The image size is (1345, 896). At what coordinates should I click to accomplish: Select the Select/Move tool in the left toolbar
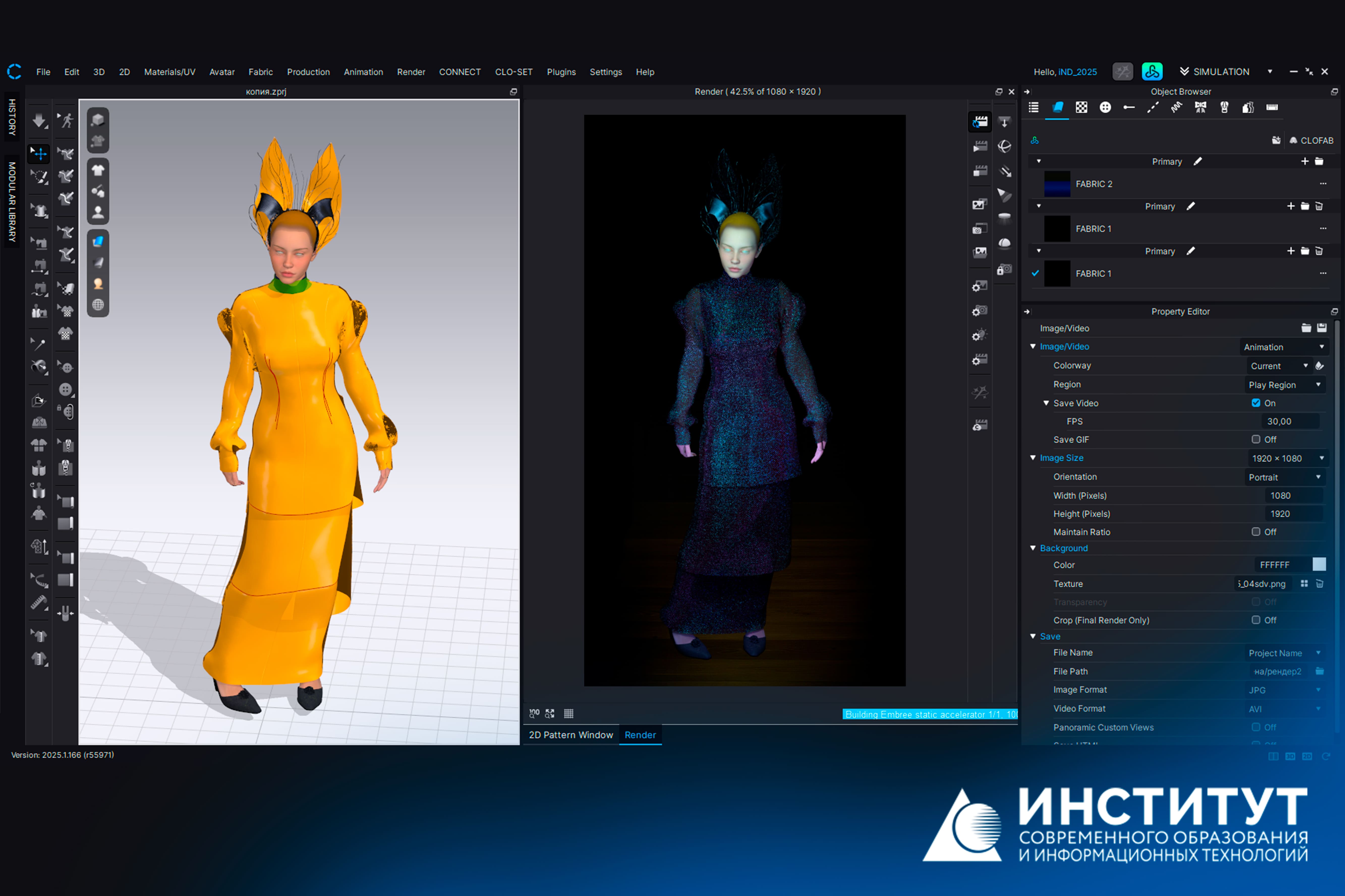(39, 153)
